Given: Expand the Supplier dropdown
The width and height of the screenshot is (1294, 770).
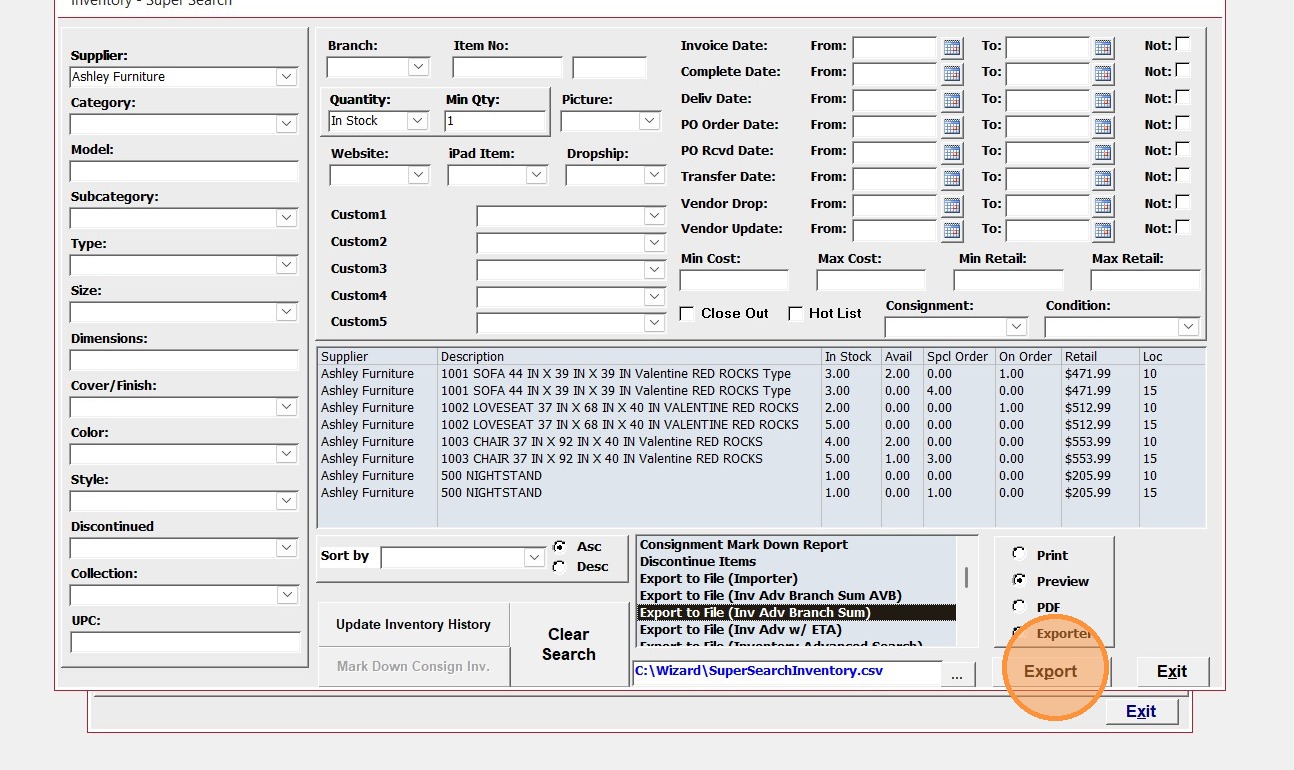Looking at the screenshot, I should [287, 77].
